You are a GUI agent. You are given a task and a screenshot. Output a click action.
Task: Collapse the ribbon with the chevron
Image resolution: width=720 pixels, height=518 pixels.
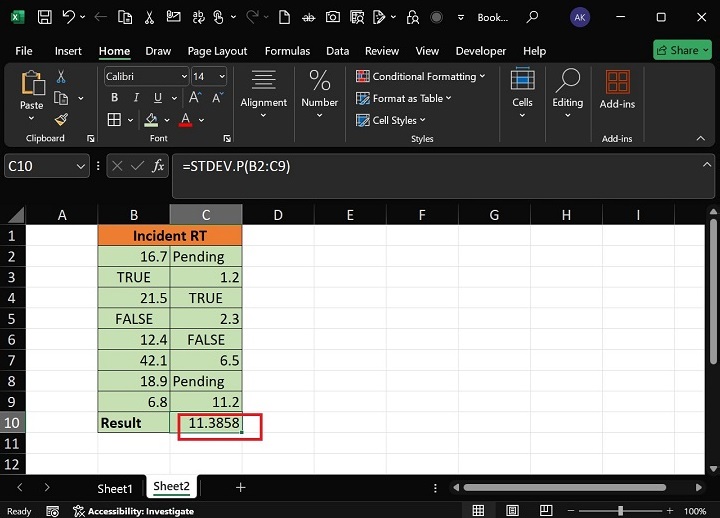pos(701,138)
